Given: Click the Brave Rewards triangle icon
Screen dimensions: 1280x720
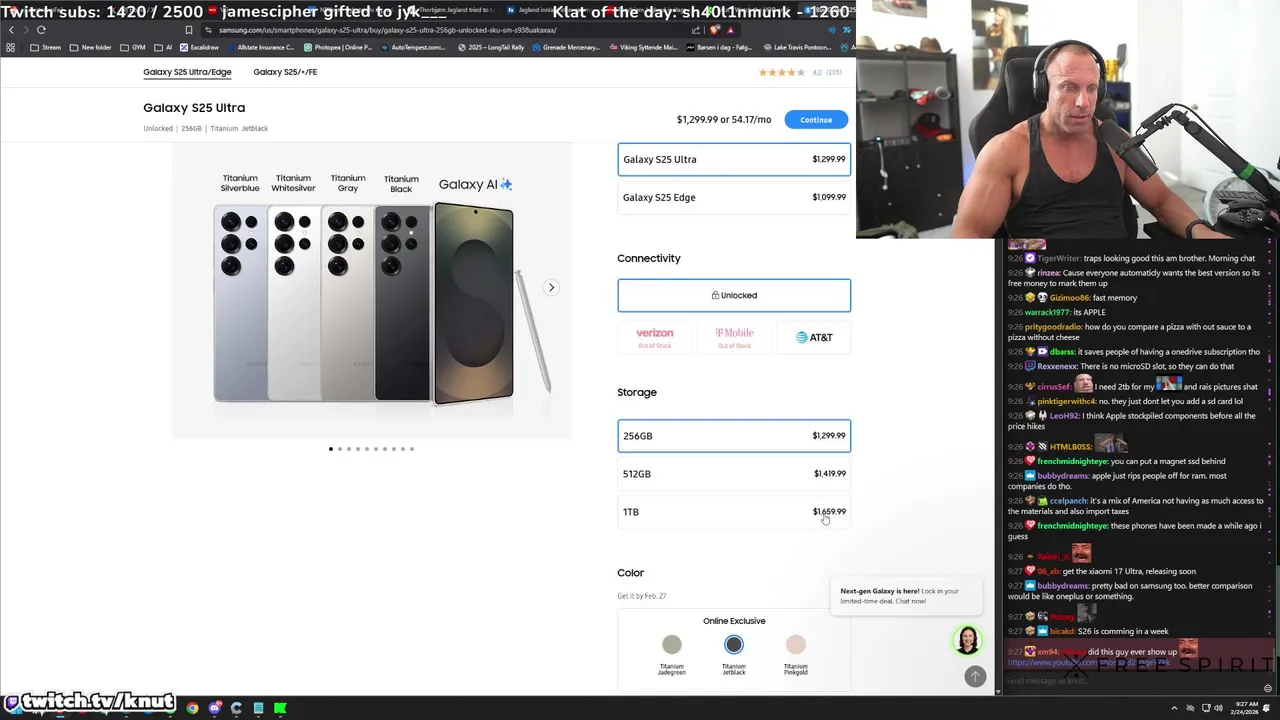Looking at the screenshot, I should pos(730,30).
